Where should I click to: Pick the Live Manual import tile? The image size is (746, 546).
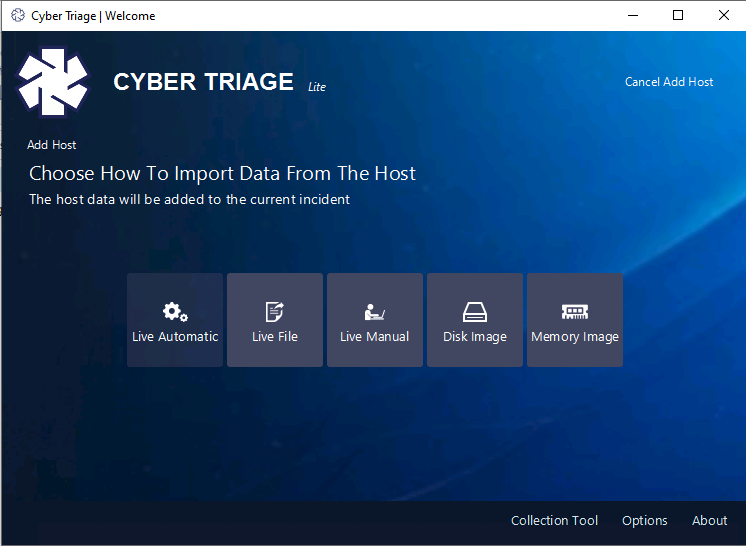[x=375, y=320]
